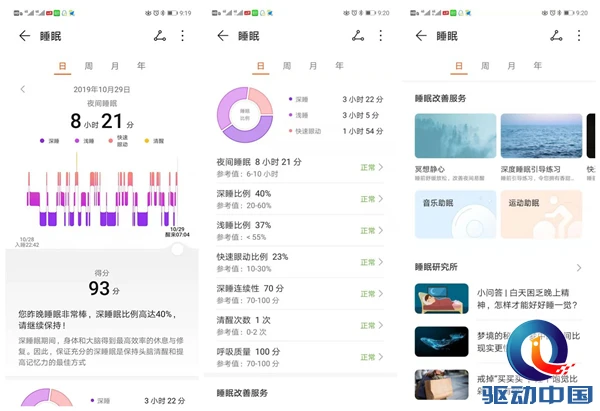This screenshot has height=411, width=600.
Task: Click 呼吸质量 100 分 label
Action: [248, 352]
